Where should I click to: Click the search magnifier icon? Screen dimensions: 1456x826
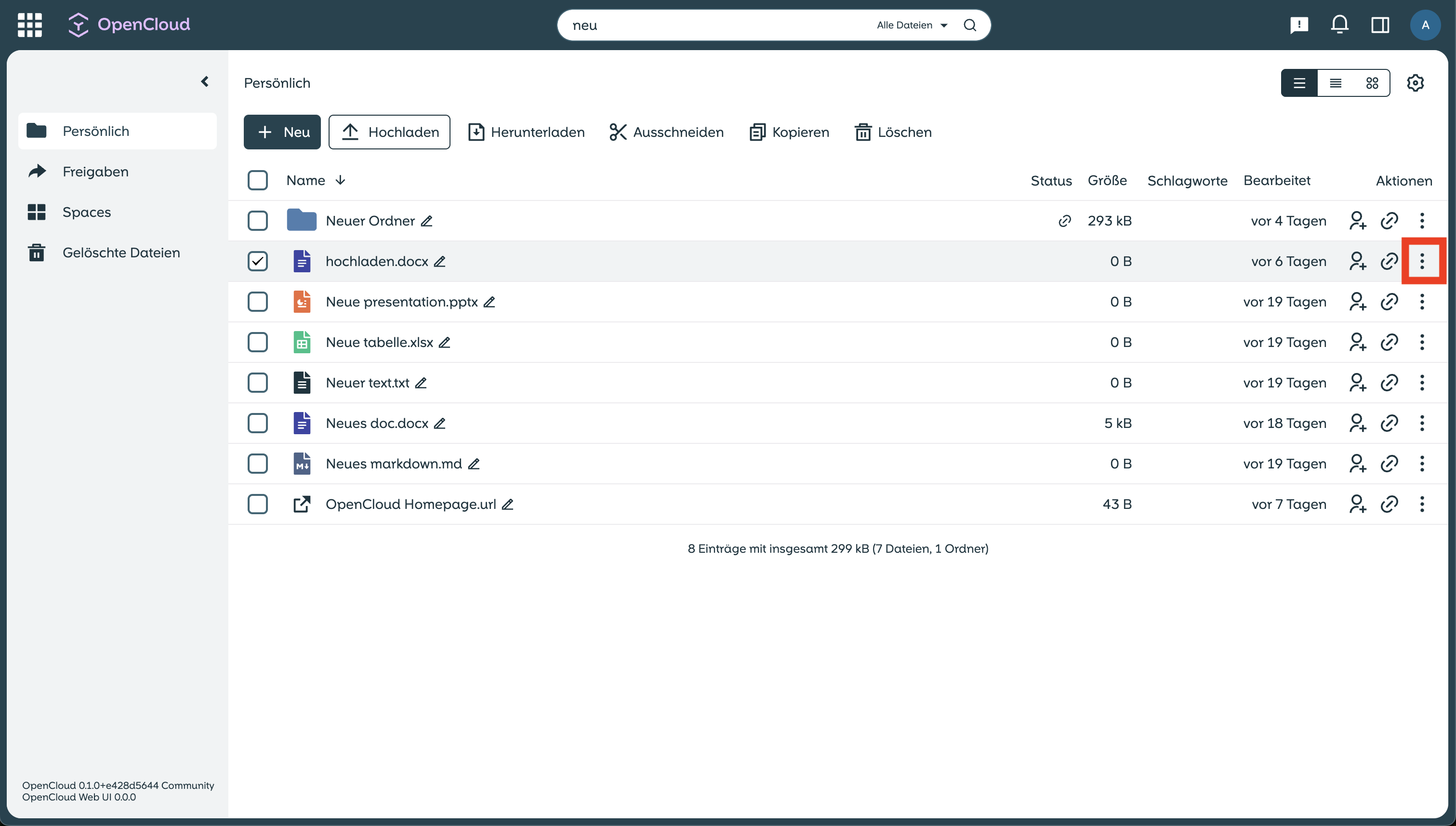click(970, 25)
